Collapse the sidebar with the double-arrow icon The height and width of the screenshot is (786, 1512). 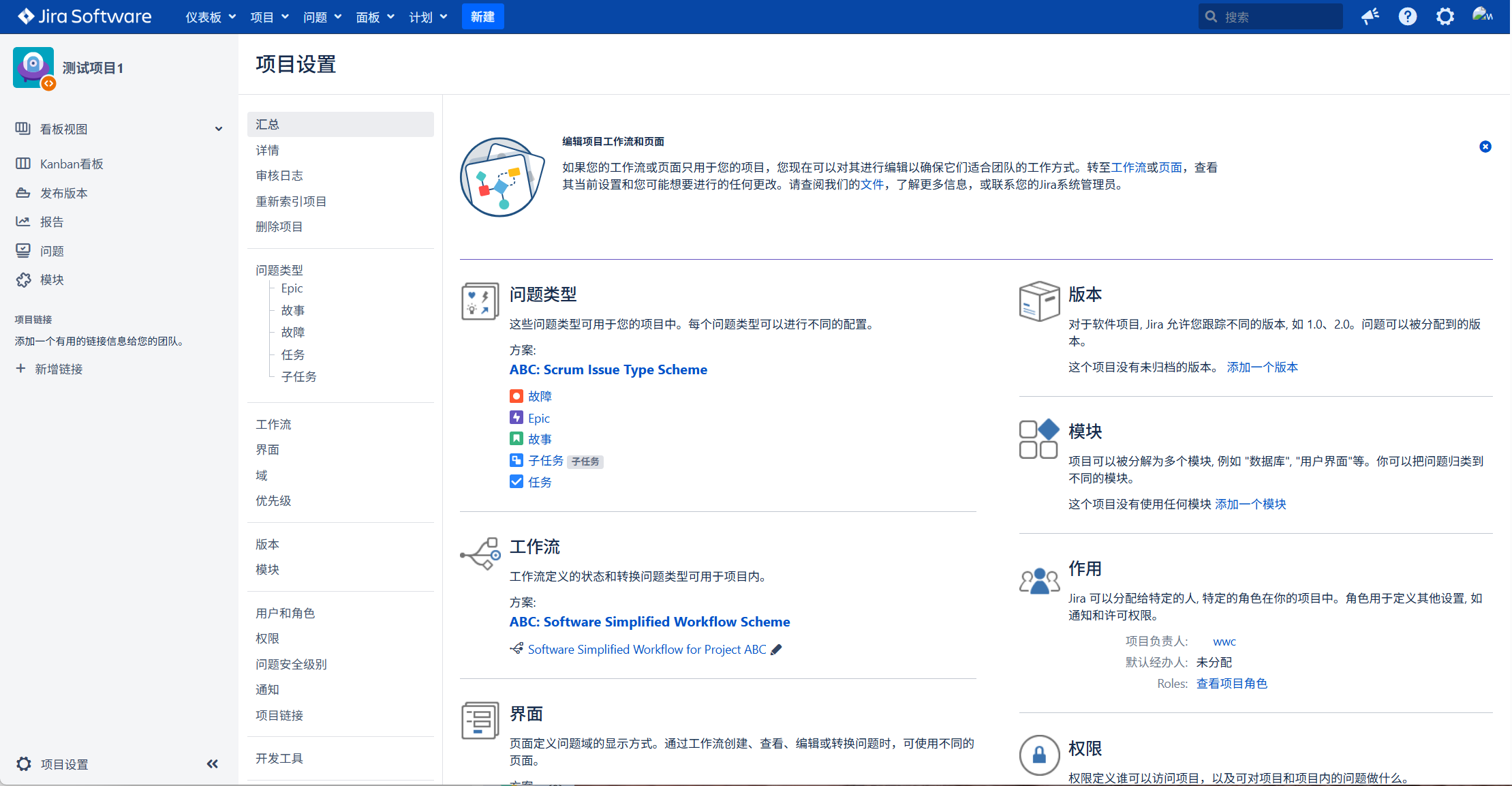coord(212,764)
